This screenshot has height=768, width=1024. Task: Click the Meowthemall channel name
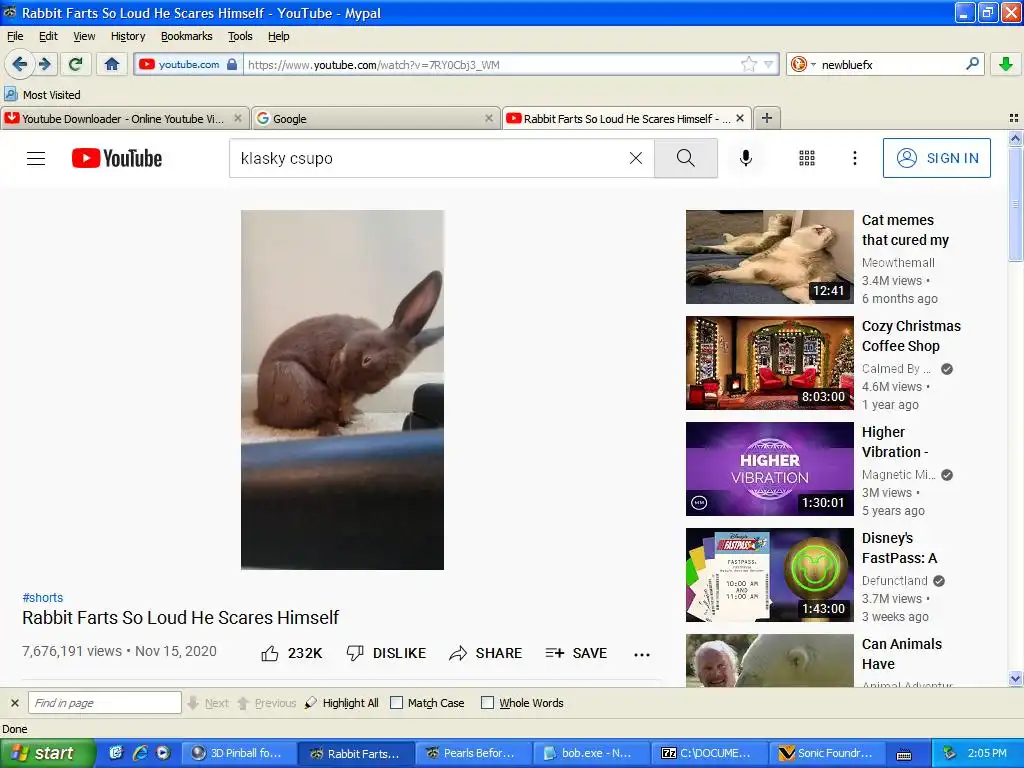click(898, 263)
